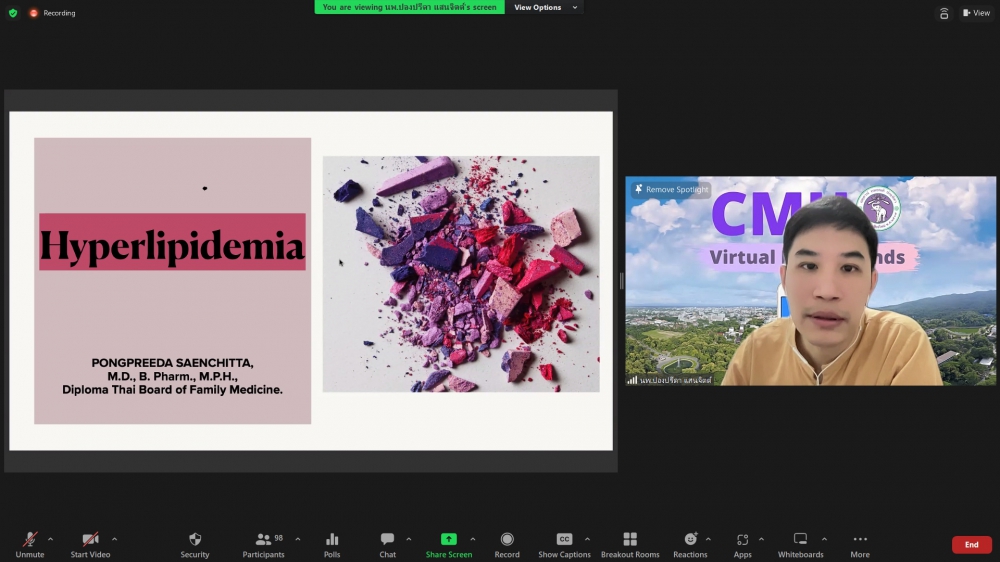This screenshot has width=1000, height=562.
Task: Open the Participants panel
Action: [x=263, y=540]
